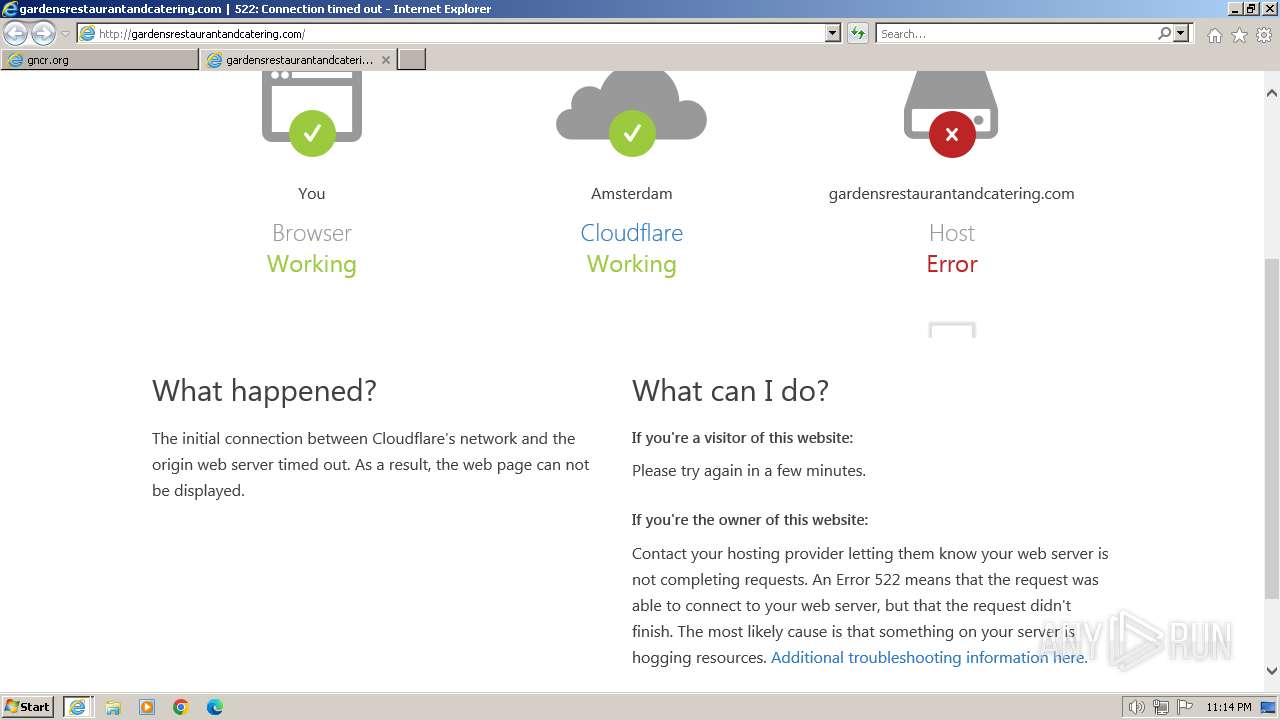Open the network tray icon
The height and width of the screenshot is (720, 1280).
click(x=1161, y=707)
